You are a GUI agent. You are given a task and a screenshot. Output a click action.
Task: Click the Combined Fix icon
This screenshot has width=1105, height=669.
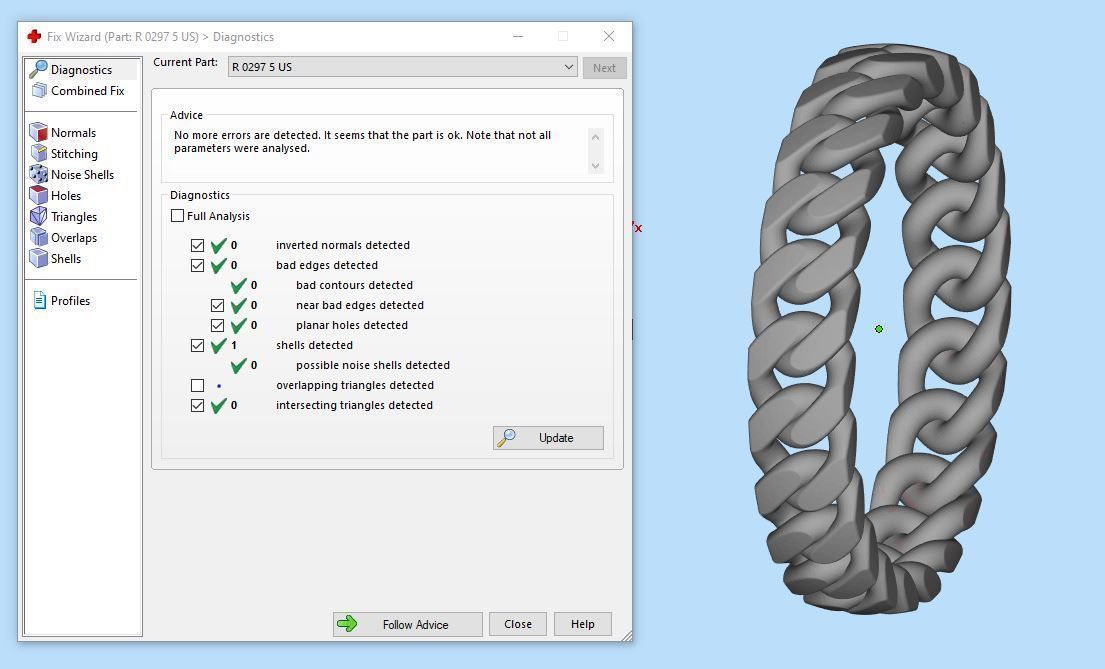click(x=39, y=91)
